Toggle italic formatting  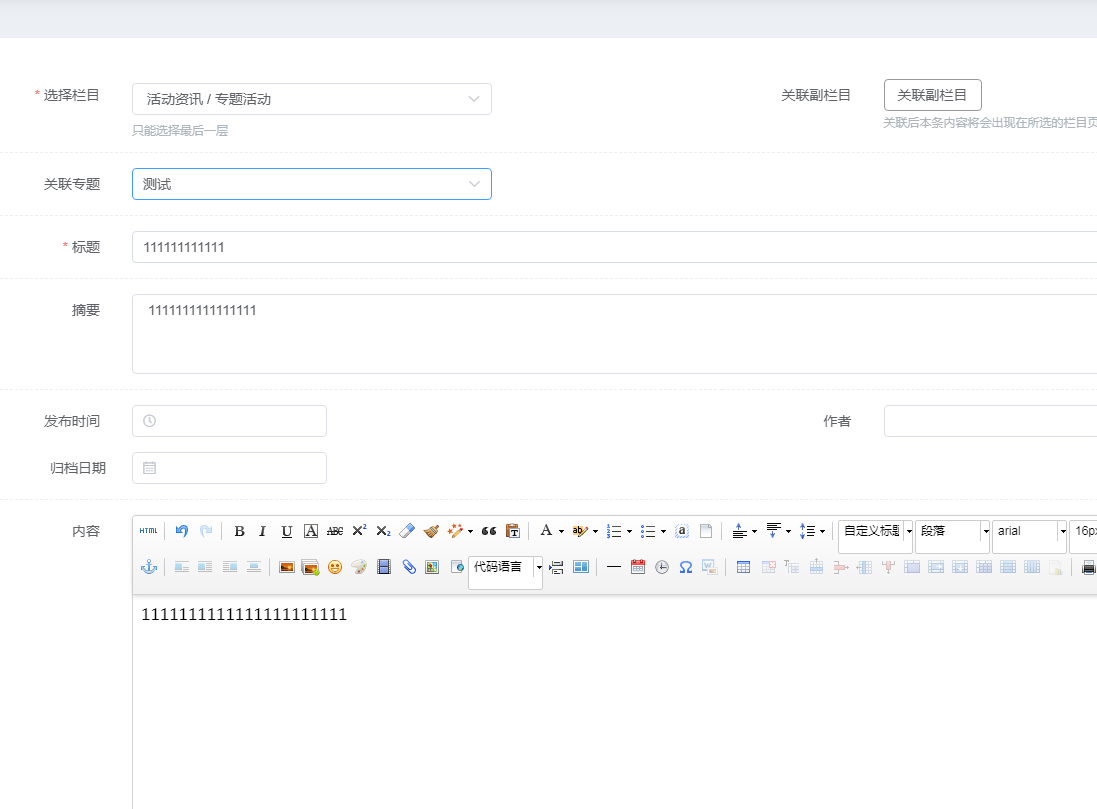pyautogui.click(x=262, y=531)
